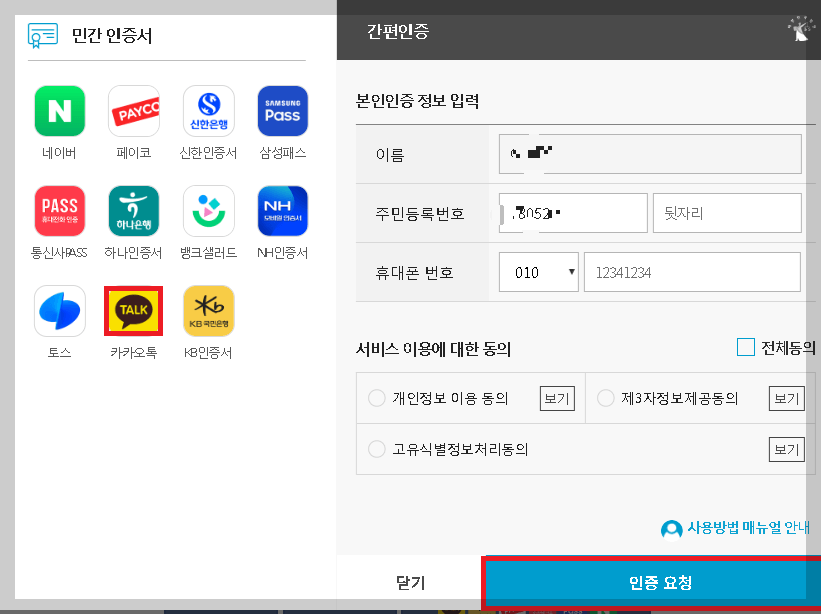Select the 제3자정보제공동의 radio button
Screen dimensions: 821x614
point(605,398)
